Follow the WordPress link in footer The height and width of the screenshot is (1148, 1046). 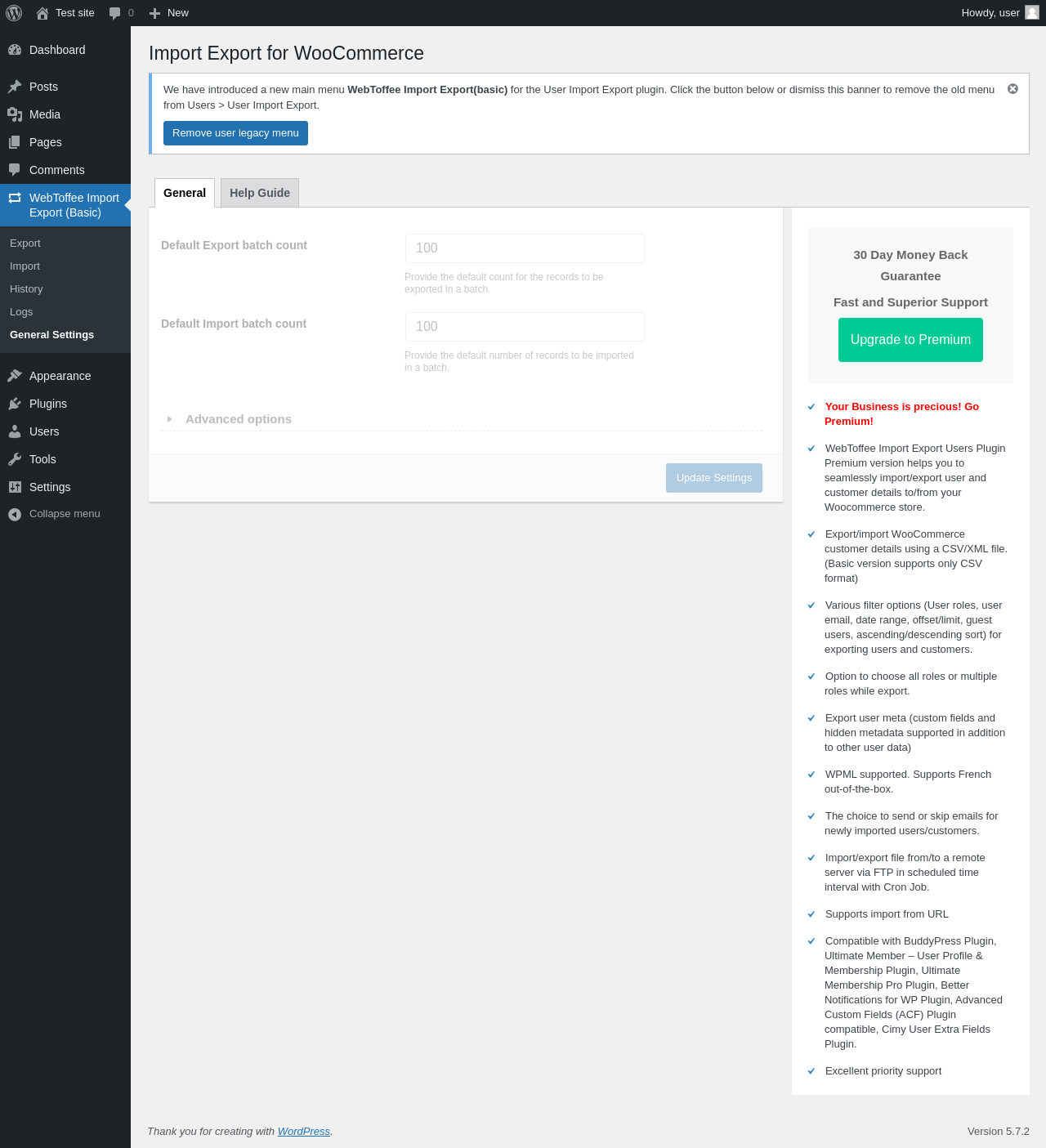304,1132
